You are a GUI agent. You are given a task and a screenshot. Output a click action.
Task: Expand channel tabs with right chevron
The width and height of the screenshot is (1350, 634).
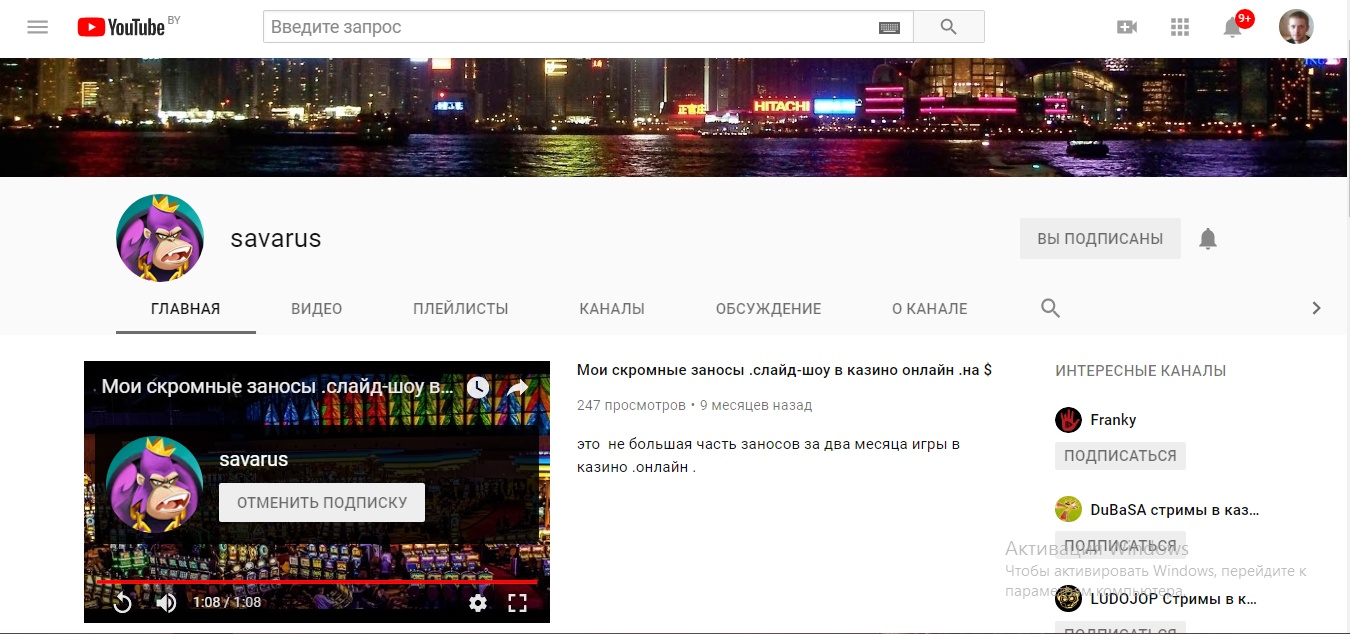1316,308
